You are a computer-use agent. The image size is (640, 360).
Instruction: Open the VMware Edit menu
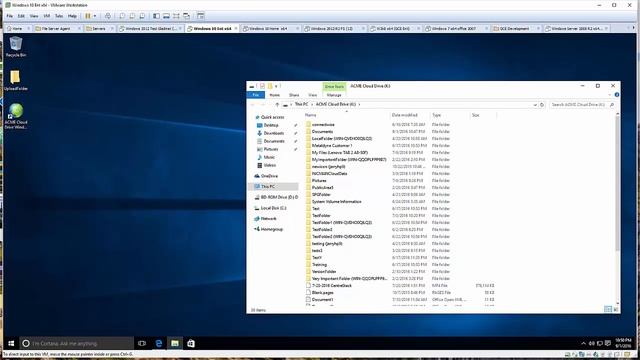pos(21,16)
